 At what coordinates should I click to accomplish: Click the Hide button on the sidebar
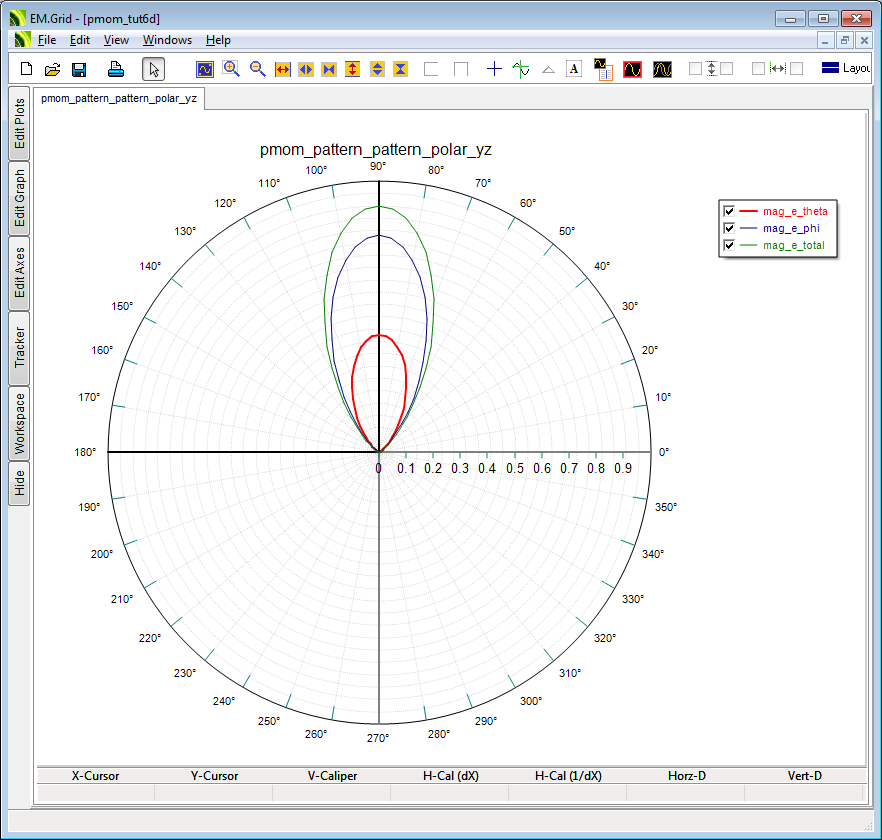[x=19, y=485]
